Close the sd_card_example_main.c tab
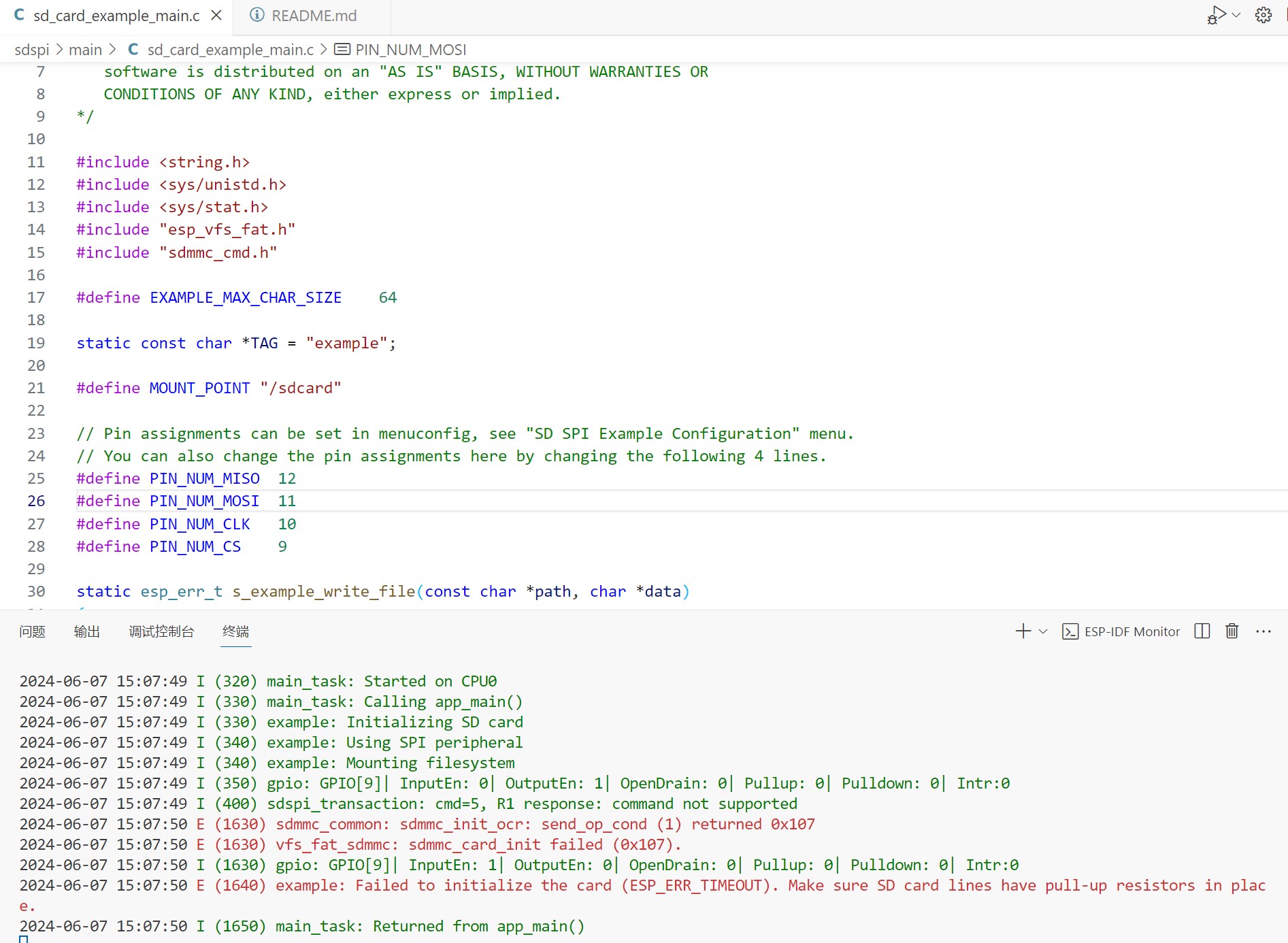The image size is (1288, 943). tap(216, 15)
